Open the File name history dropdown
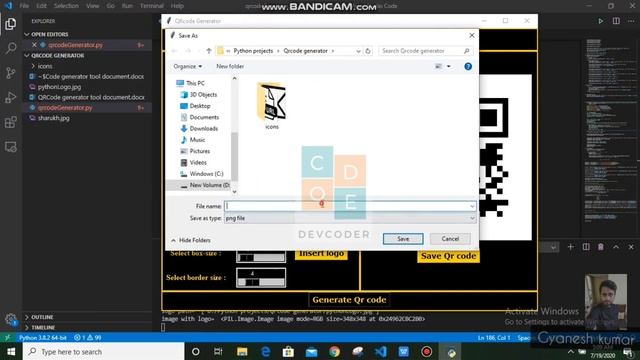The height and width of the screenshot is (360, 640). tap(472, 206)
